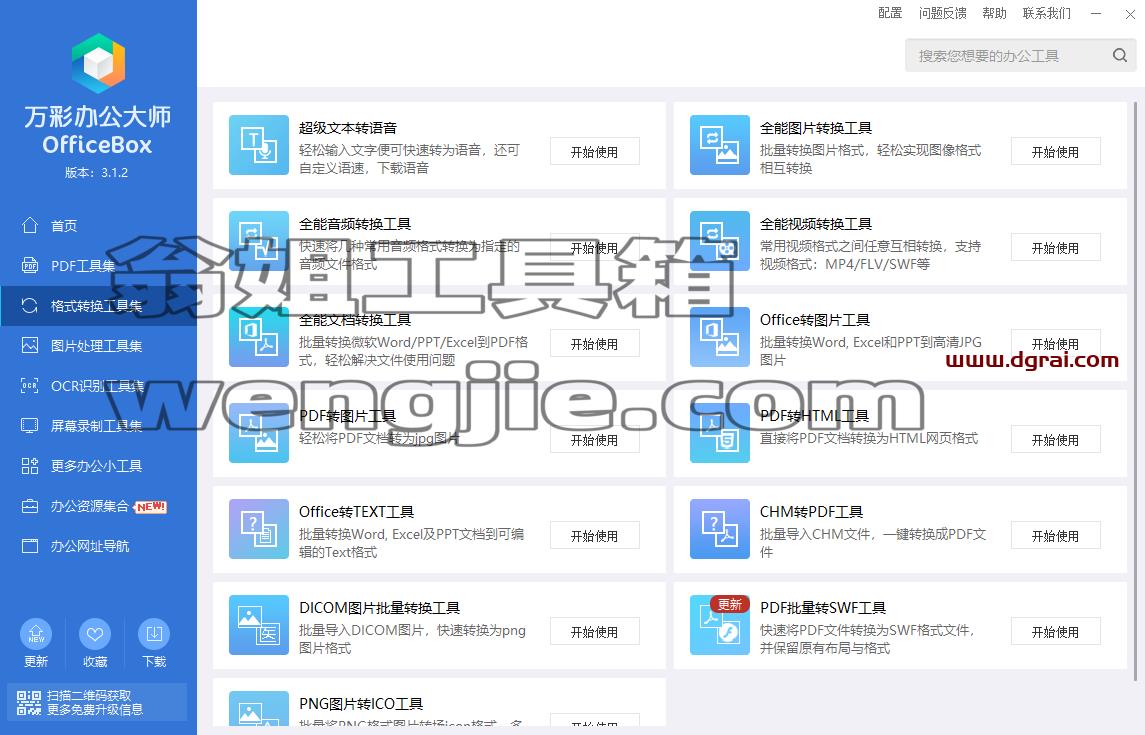1145x735 pixels.
Task: Click the 屏幕录制工具集 monitor icon
Action: 30,426
